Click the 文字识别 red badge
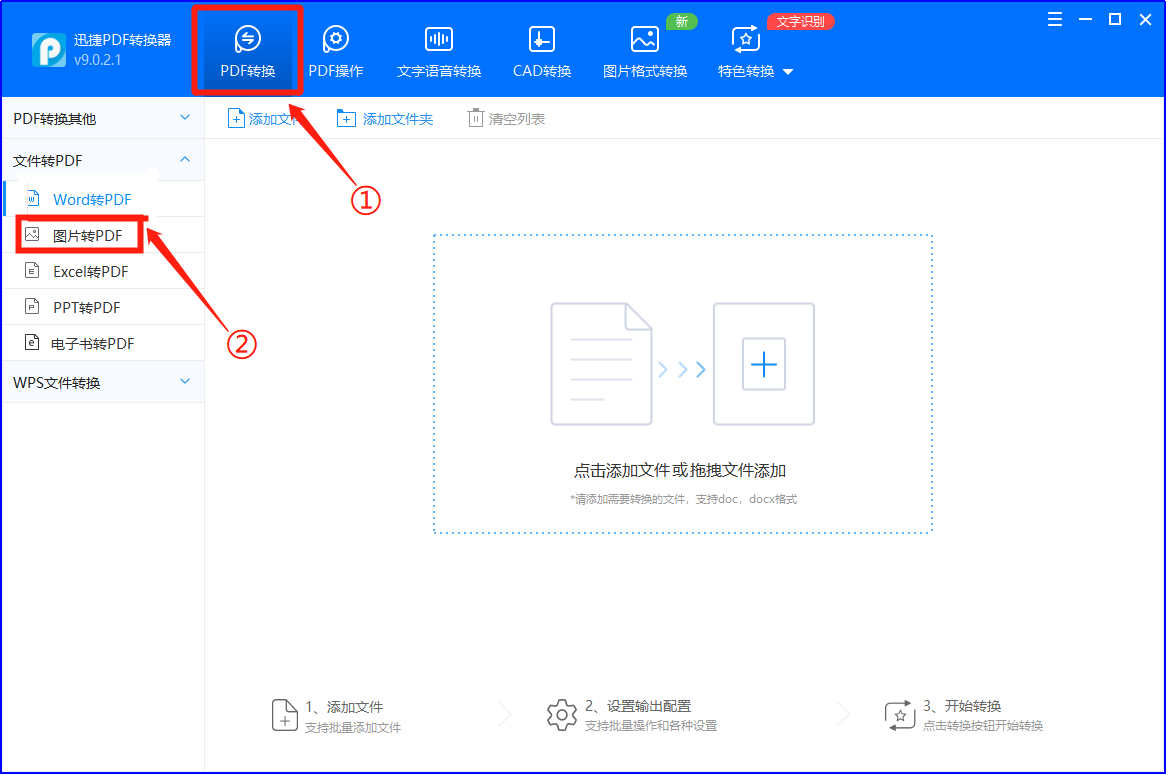The height and width of the screenshot is (775, 1168). pos(801,22)
